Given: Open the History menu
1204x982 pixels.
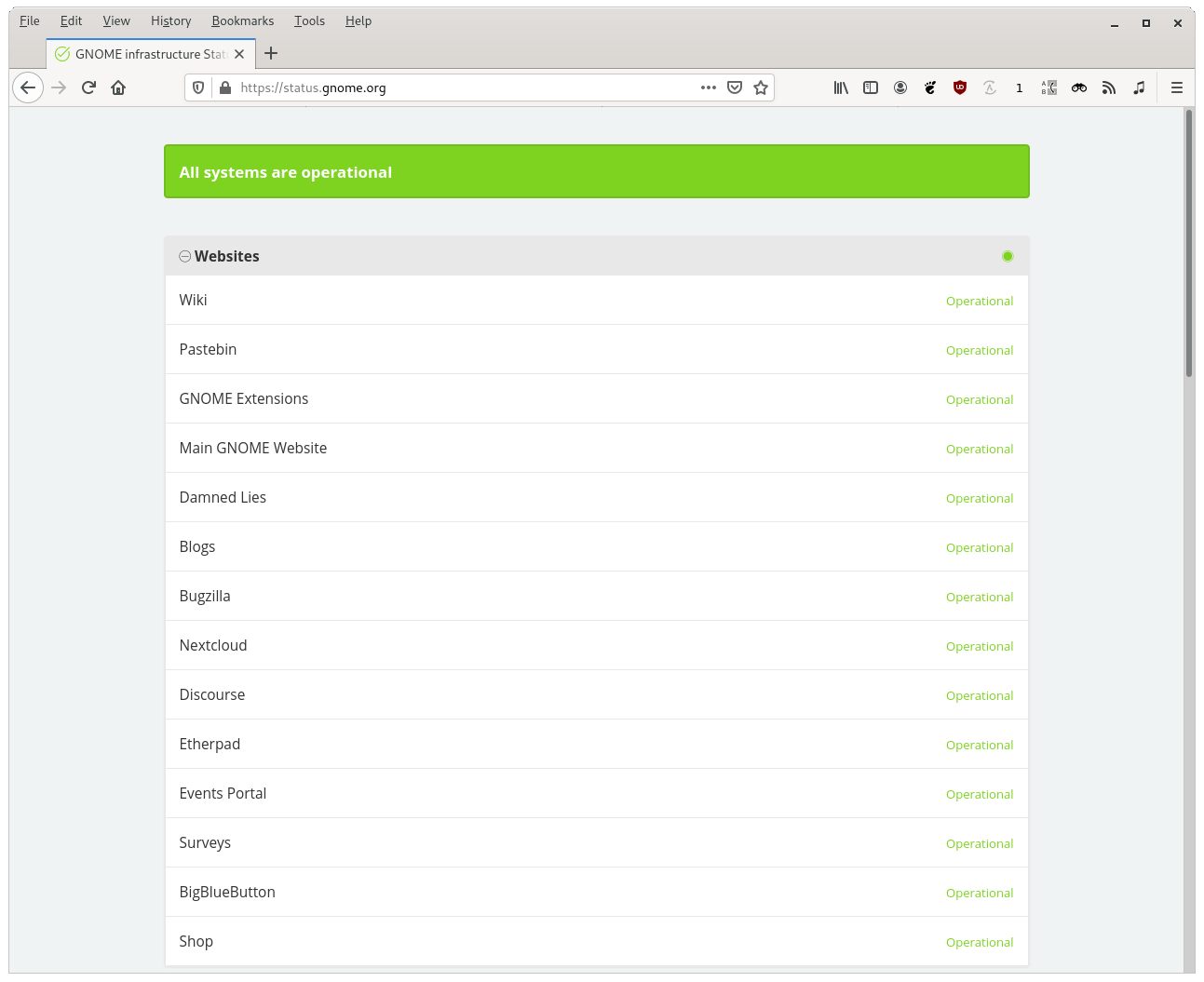Looking at the screenshot, I should click(x=171, y=20).
